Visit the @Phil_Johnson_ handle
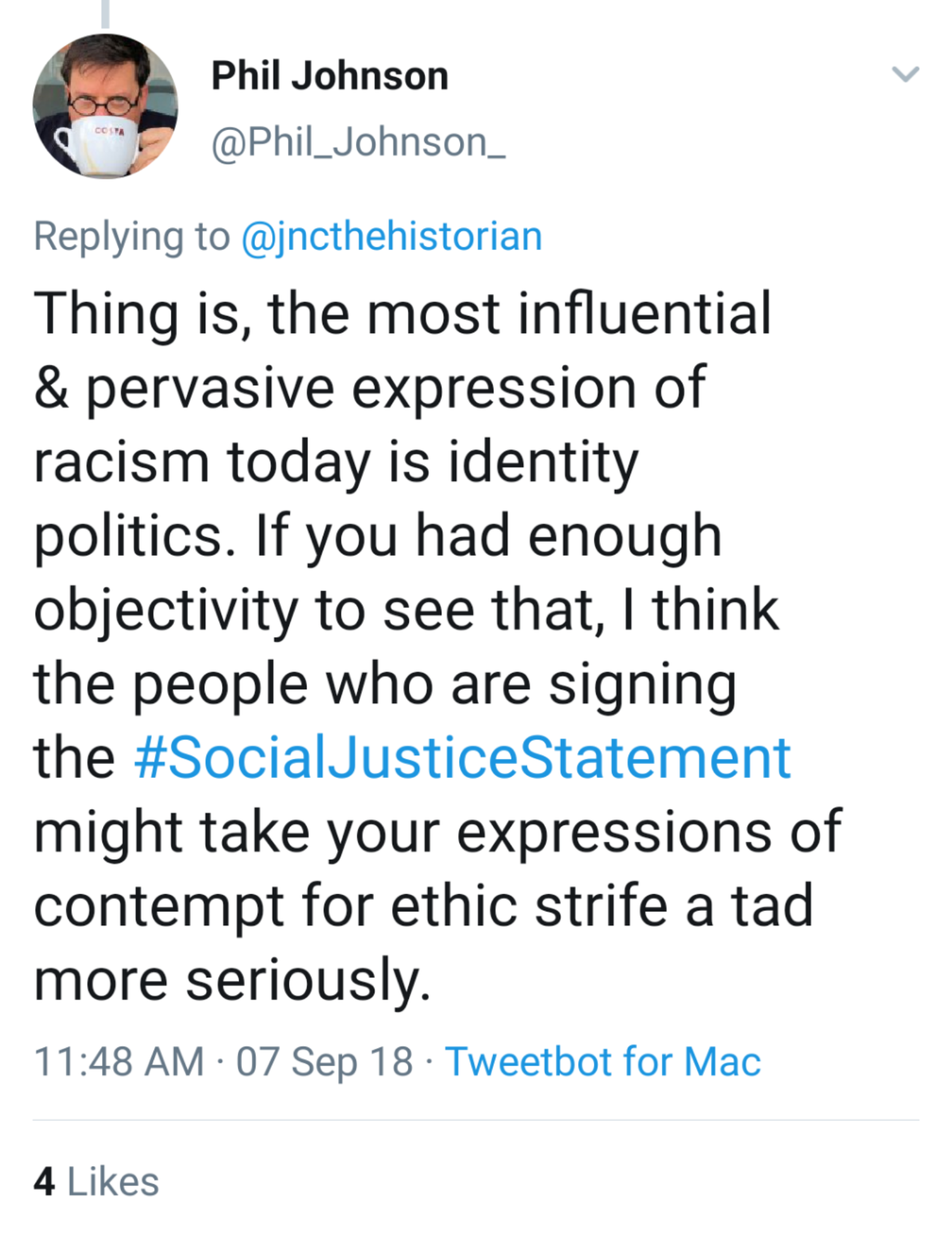The height and width of the screenshot is (1233, 952). tap(358, 143)
